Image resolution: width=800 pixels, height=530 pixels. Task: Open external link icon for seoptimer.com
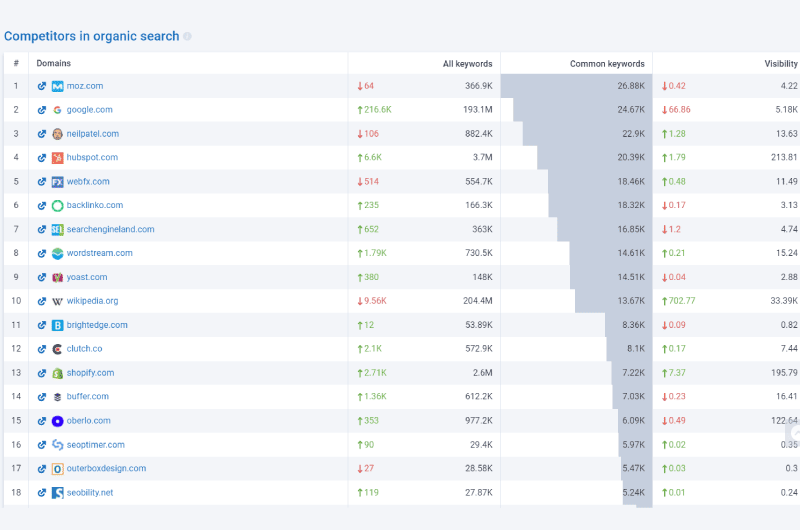click(42, 445)
